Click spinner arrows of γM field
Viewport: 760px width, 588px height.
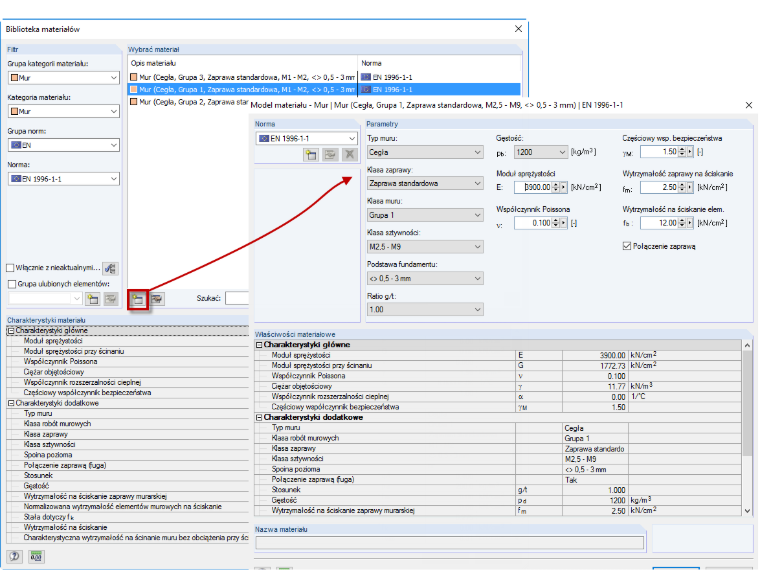(x=682, y=152)
